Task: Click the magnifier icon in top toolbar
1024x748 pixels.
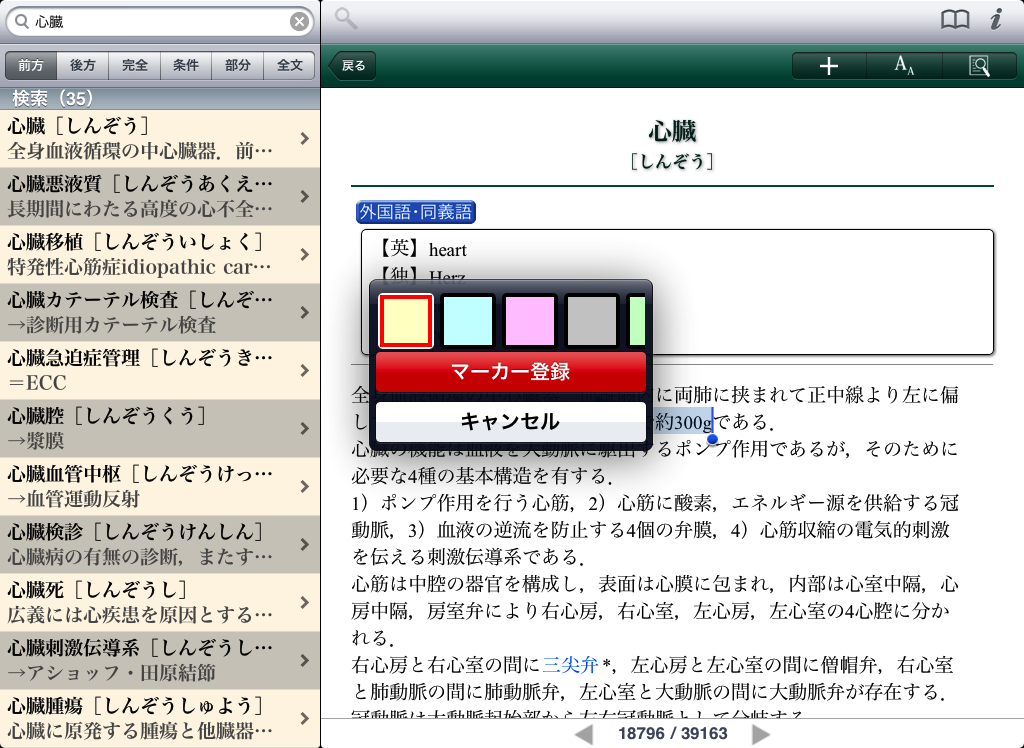Action: click(346, 18)
